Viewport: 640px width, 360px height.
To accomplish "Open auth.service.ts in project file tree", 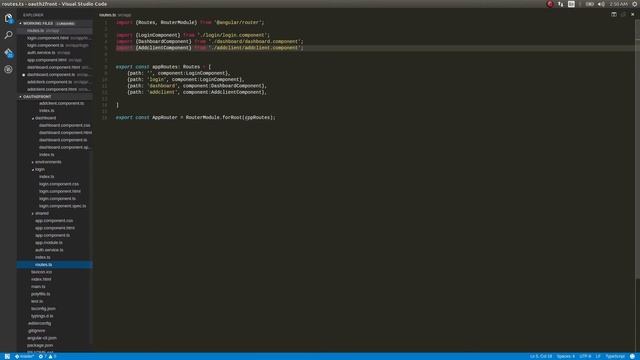I will [49, 250].
